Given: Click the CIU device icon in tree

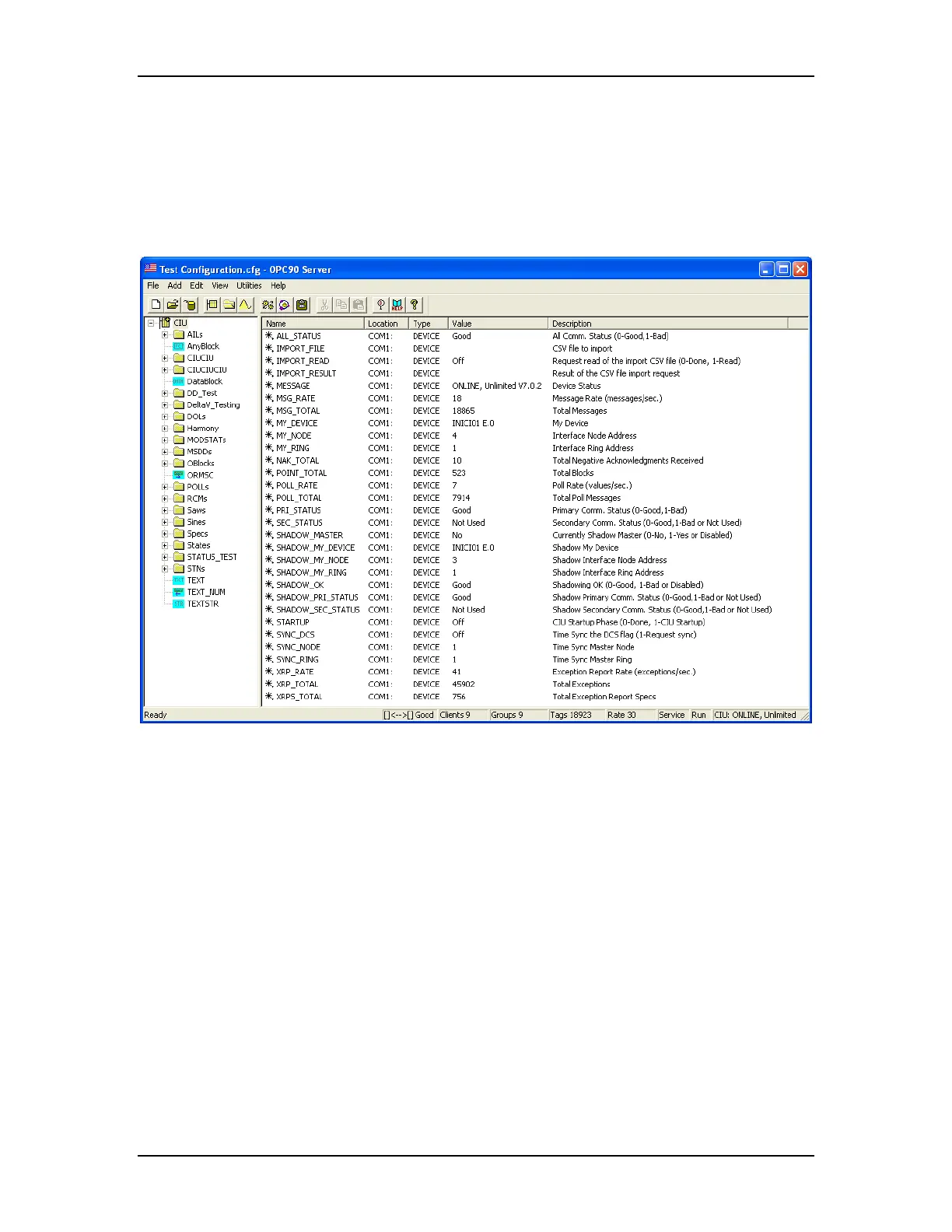Looking at the screenshot, I should (165, 323).
